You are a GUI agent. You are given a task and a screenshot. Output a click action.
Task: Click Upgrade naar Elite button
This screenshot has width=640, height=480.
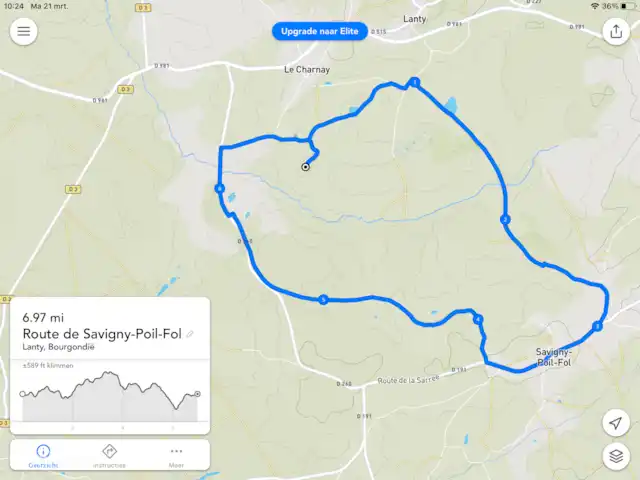coord(320,31)
